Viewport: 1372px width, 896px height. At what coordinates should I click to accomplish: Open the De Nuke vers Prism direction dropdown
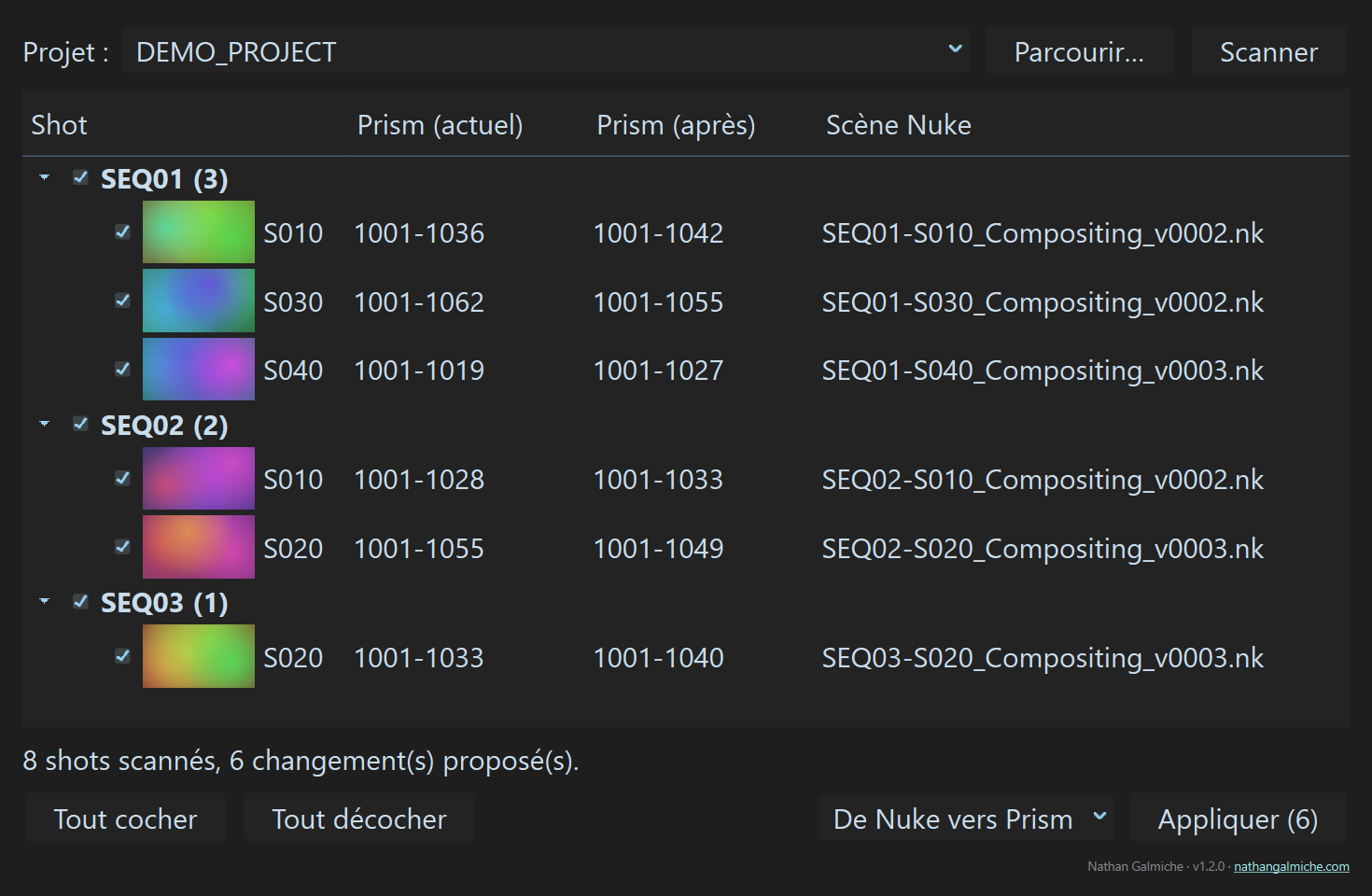coord(967,818)
